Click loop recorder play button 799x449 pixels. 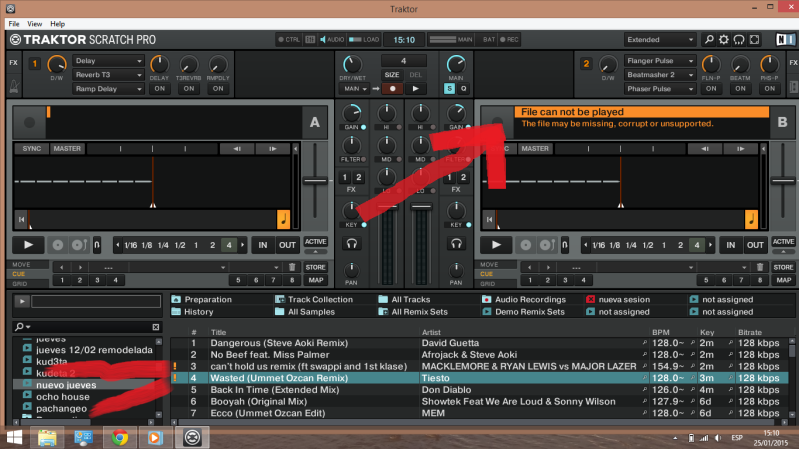(415, 89)
